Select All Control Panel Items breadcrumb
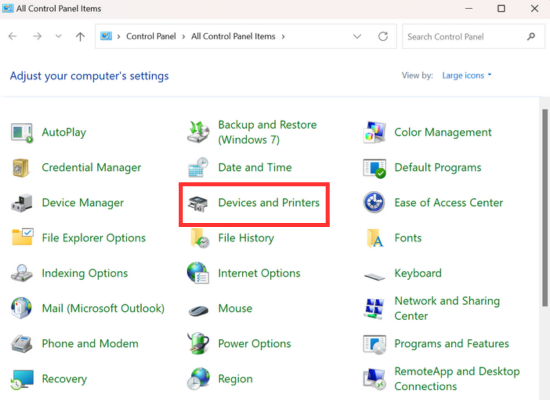Screen dimensions: 550x400 pos(233,36)
